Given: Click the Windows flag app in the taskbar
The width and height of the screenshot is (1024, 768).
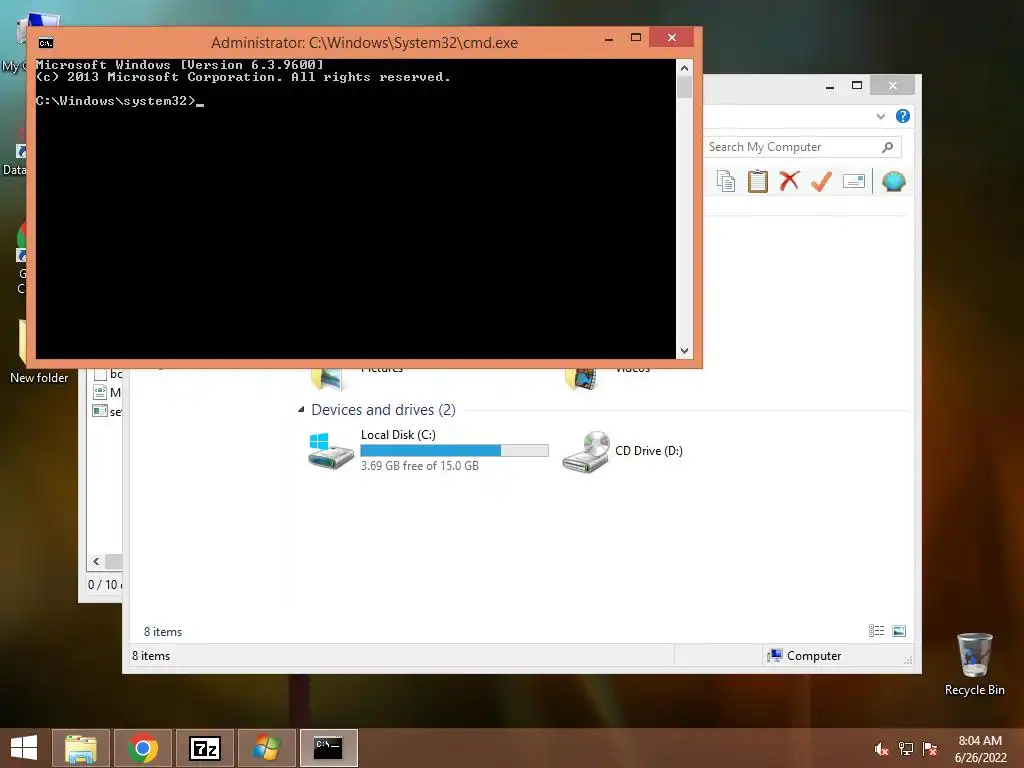Looking at the screenshot, I should 266,748.
